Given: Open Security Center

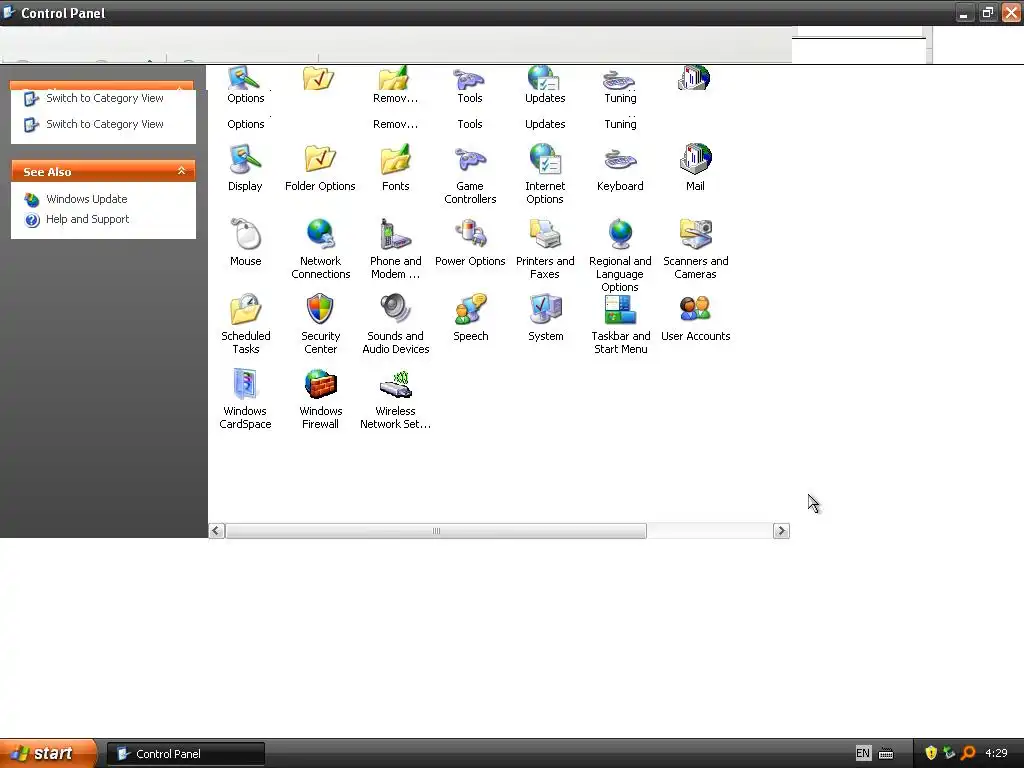Looking at the screenshot, I should point(320,325).
